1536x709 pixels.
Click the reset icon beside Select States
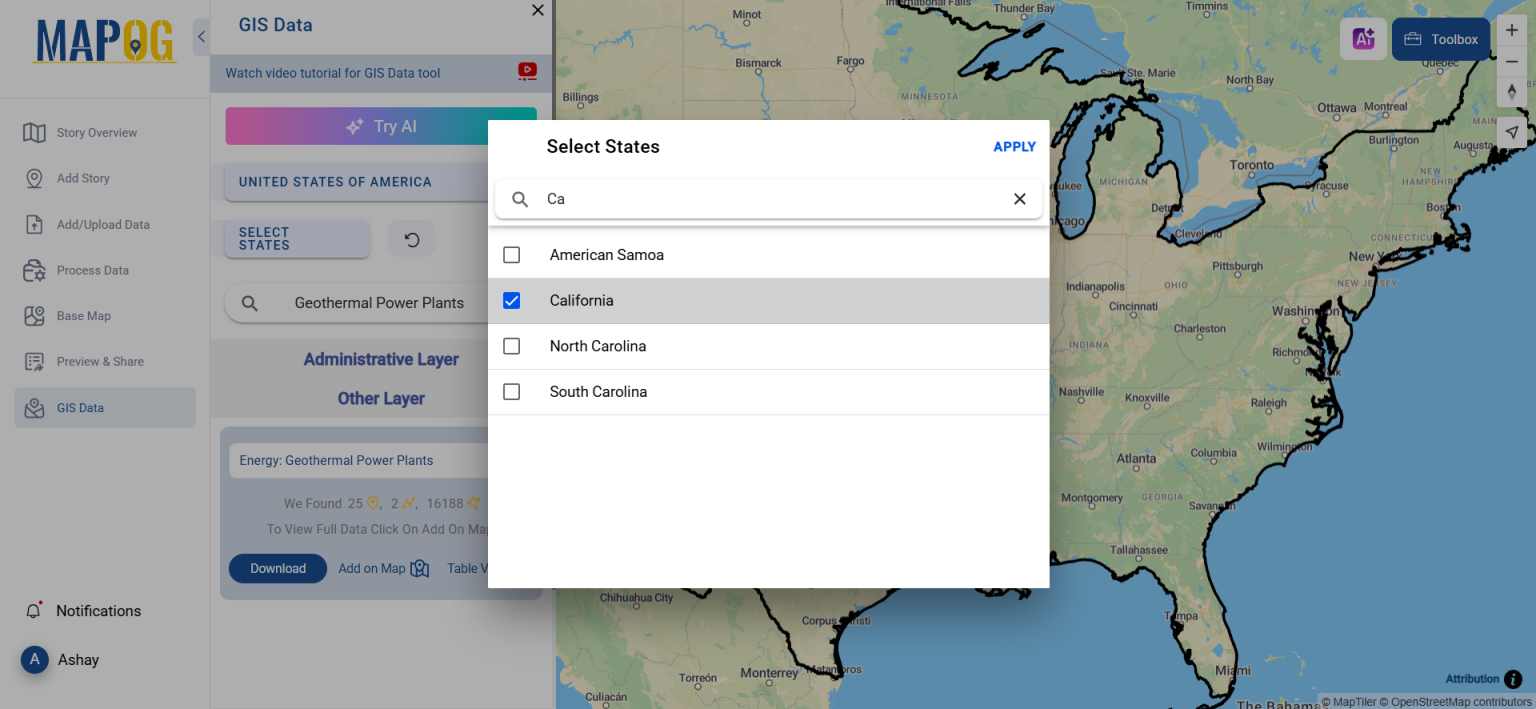point(411,239)
